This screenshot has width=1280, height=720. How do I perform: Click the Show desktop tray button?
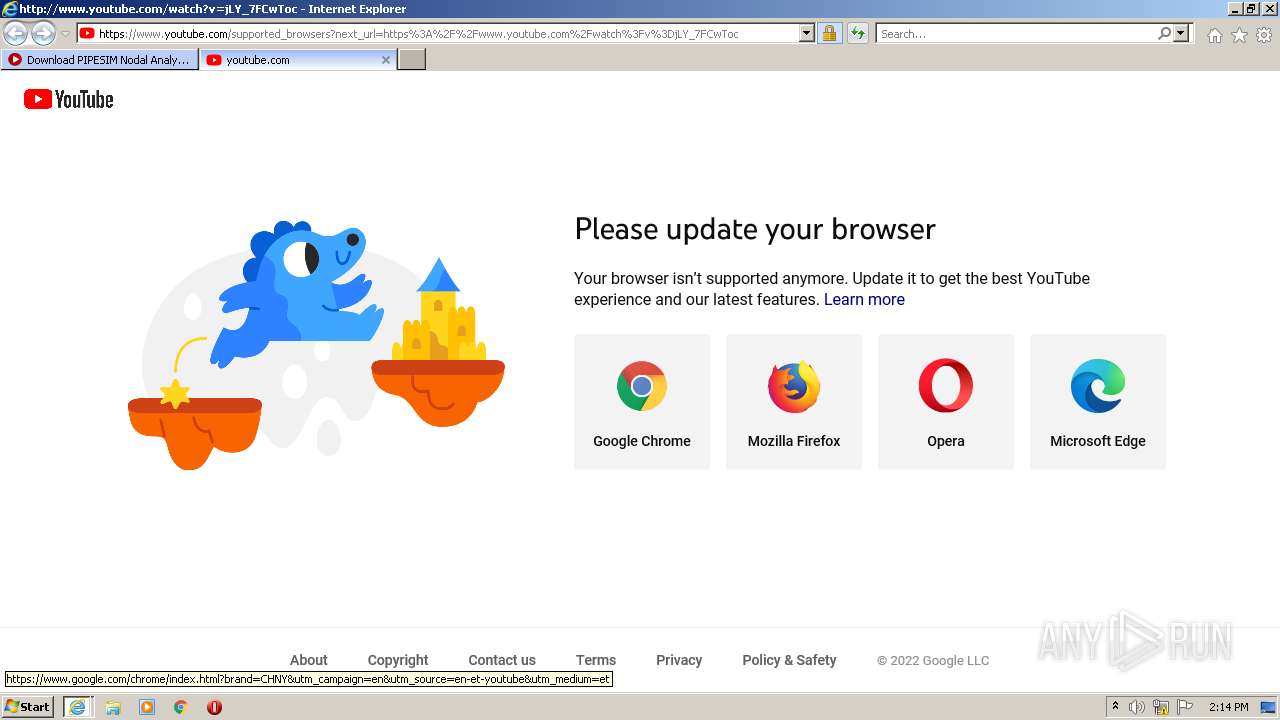coord(1269,707)
